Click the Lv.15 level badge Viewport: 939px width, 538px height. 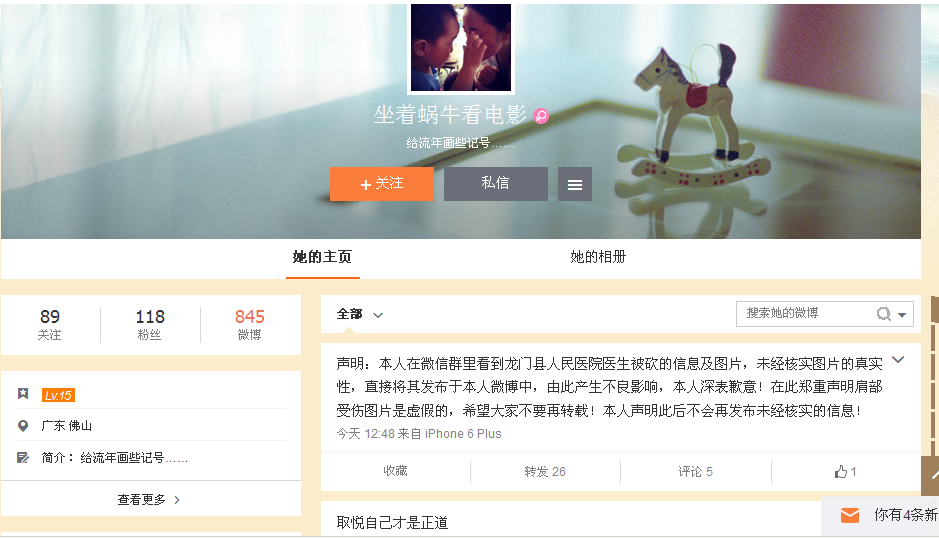[x=58, y=395]
